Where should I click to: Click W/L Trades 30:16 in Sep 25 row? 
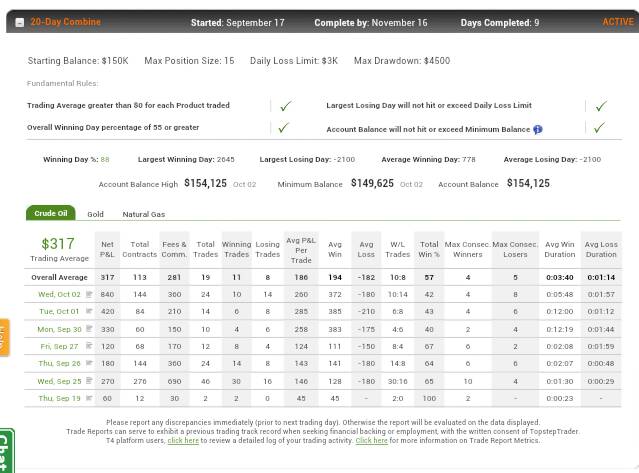click(x=398, y=381)
